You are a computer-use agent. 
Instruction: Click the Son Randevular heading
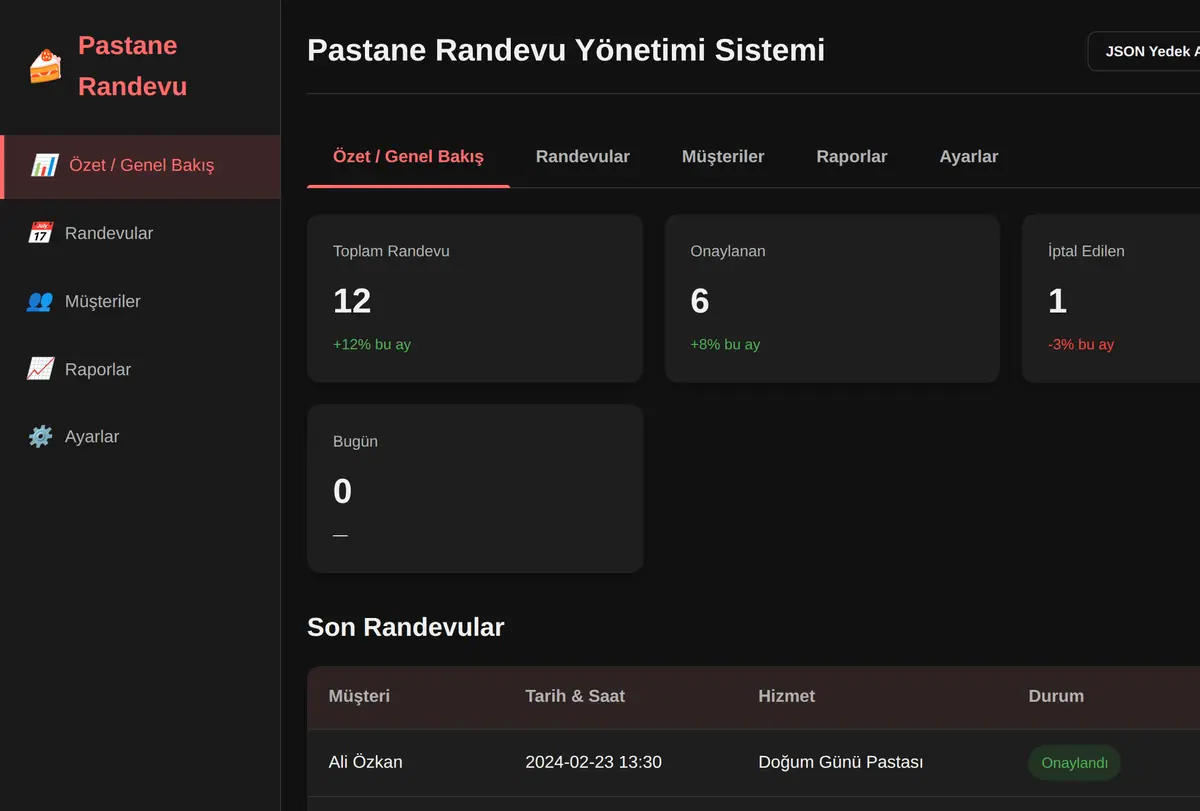(x=405, y=627)
